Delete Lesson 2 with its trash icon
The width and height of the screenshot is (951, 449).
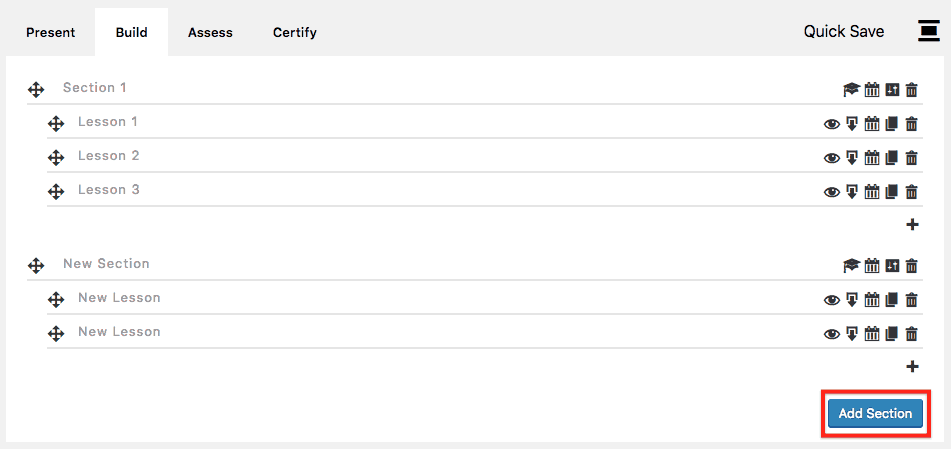pos(911,158)
